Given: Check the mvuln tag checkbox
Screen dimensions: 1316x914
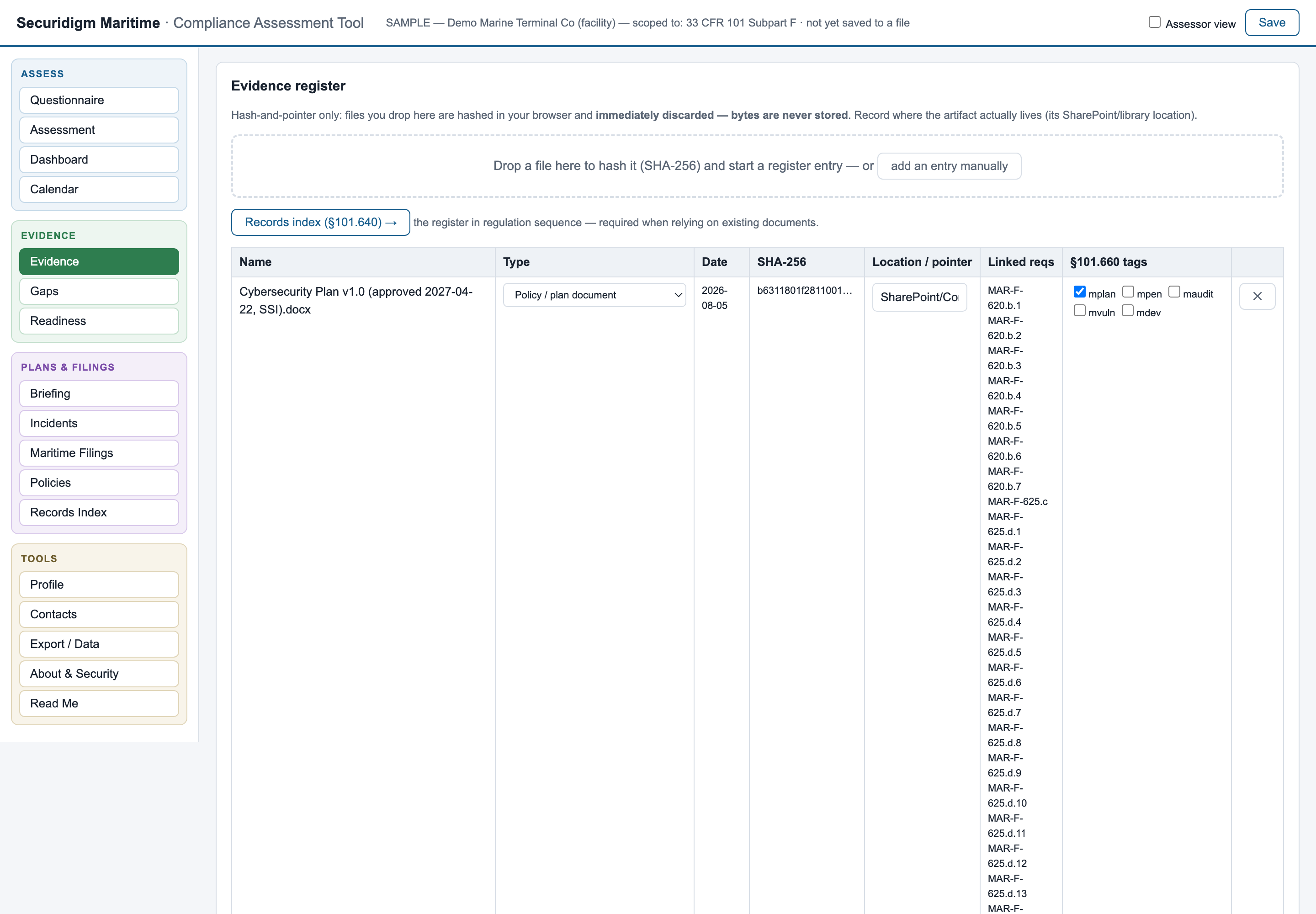Looking at the screenshot, I should click(x=1079, y=311).
